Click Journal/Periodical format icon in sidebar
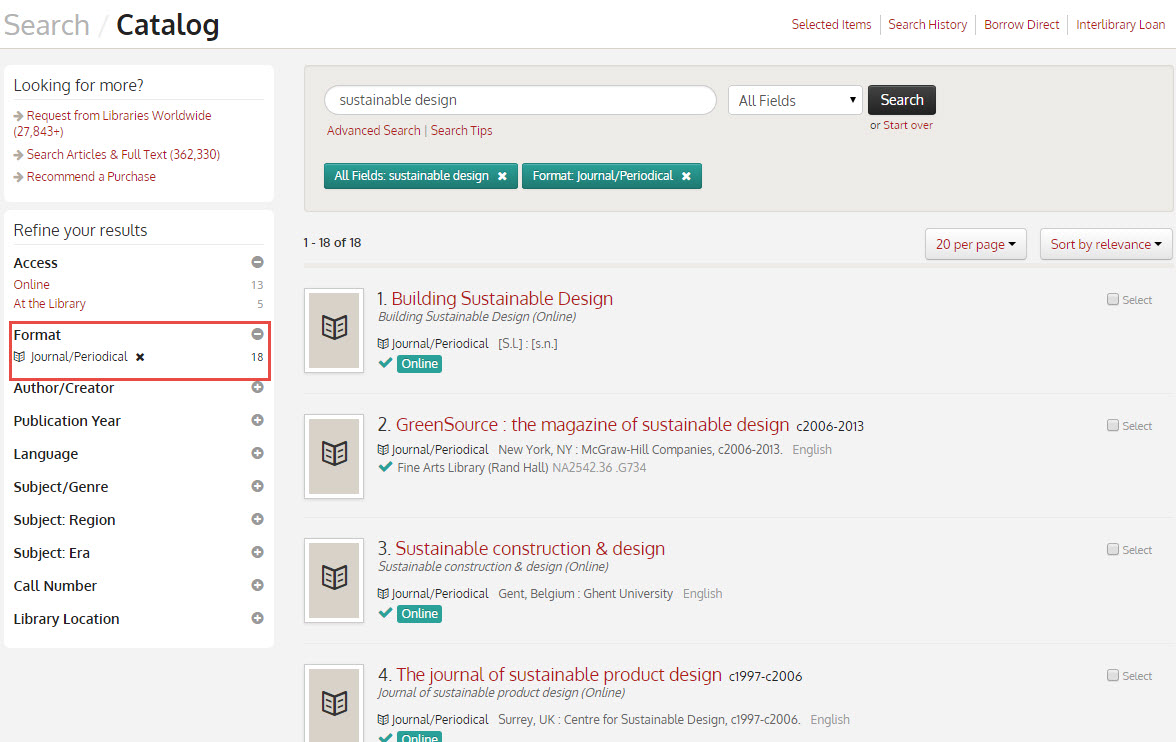 20,357
